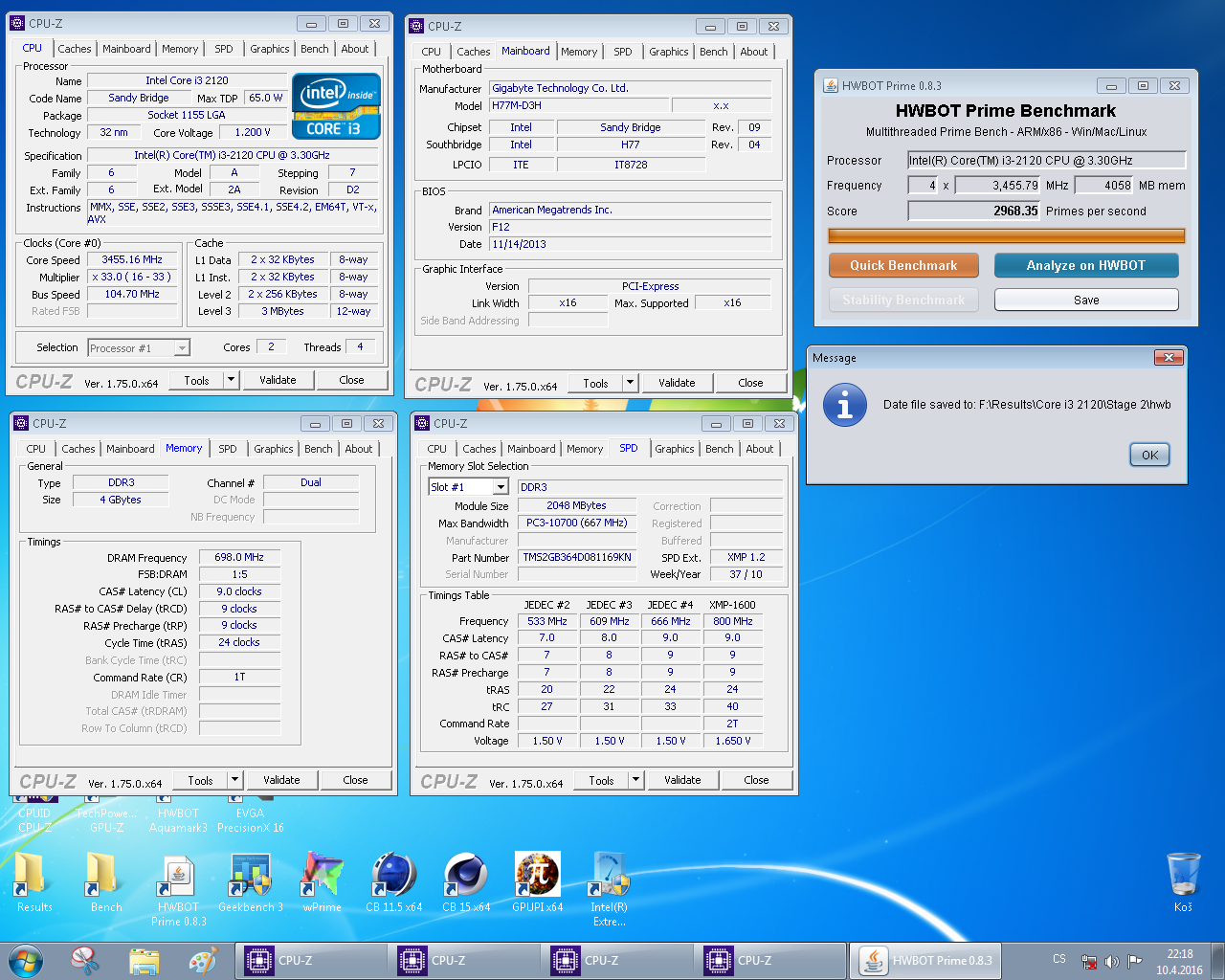Click the Quick Benchmark button
The image size is (1225, 980).
tap(903, 265)
